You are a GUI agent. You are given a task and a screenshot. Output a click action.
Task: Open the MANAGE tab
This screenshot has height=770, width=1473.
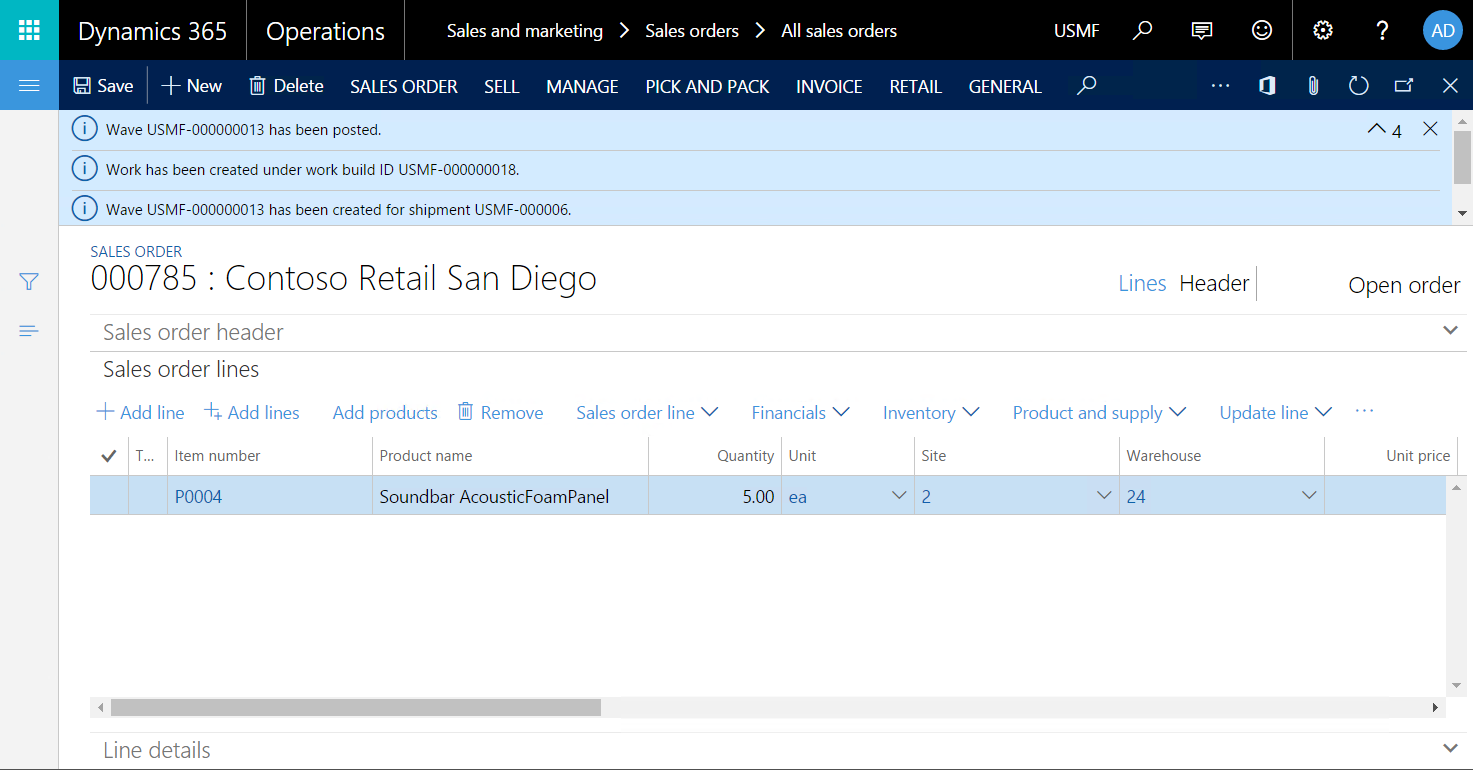[x=582, y=87]
